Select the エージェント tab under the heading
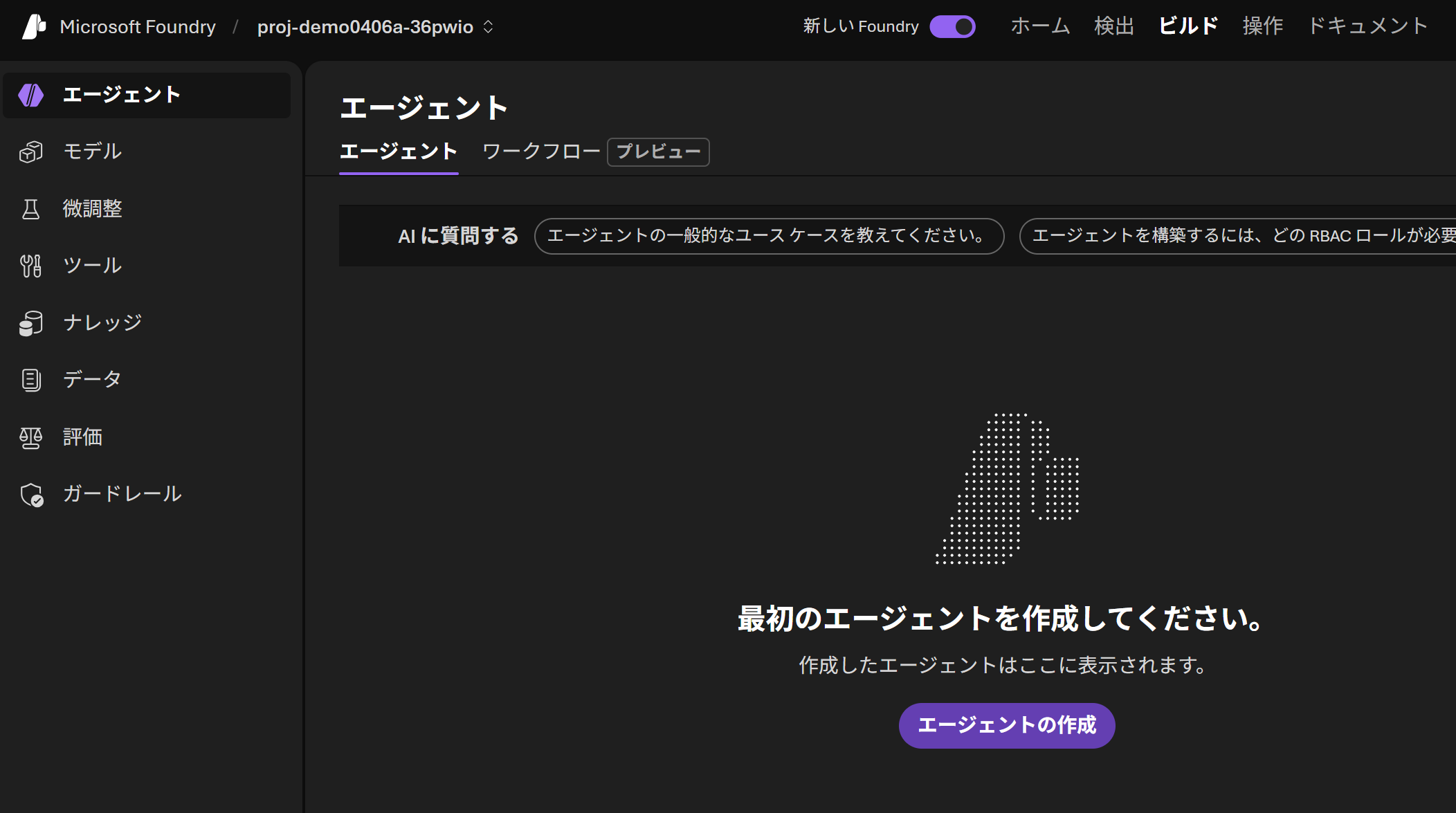The width and height of the screenshot is (1456, 813). [x=399, y=152]
